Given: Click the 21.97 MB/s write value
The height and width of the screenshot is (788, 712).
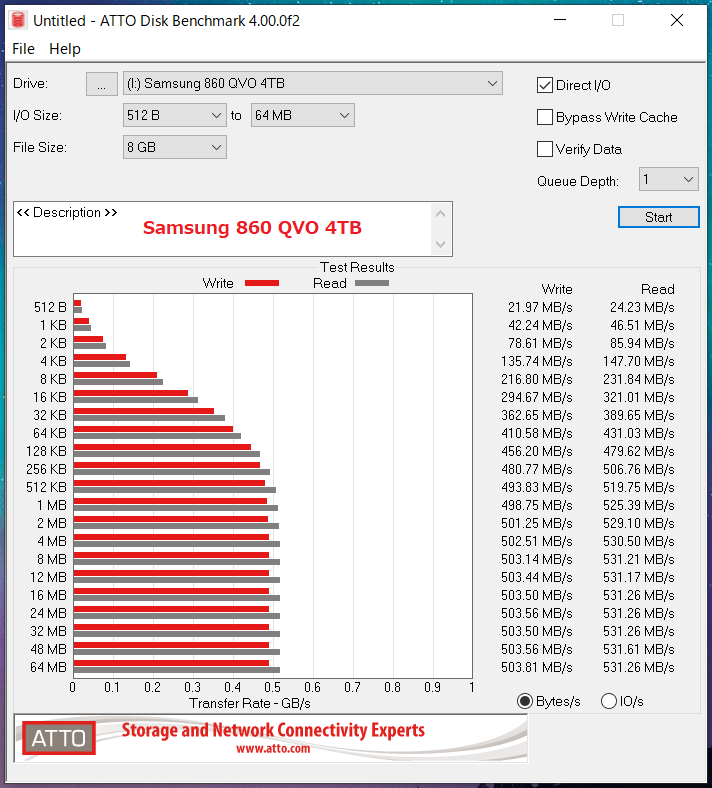Looking at the screenshot, I should pyautogui.click(x=540, y=307).
